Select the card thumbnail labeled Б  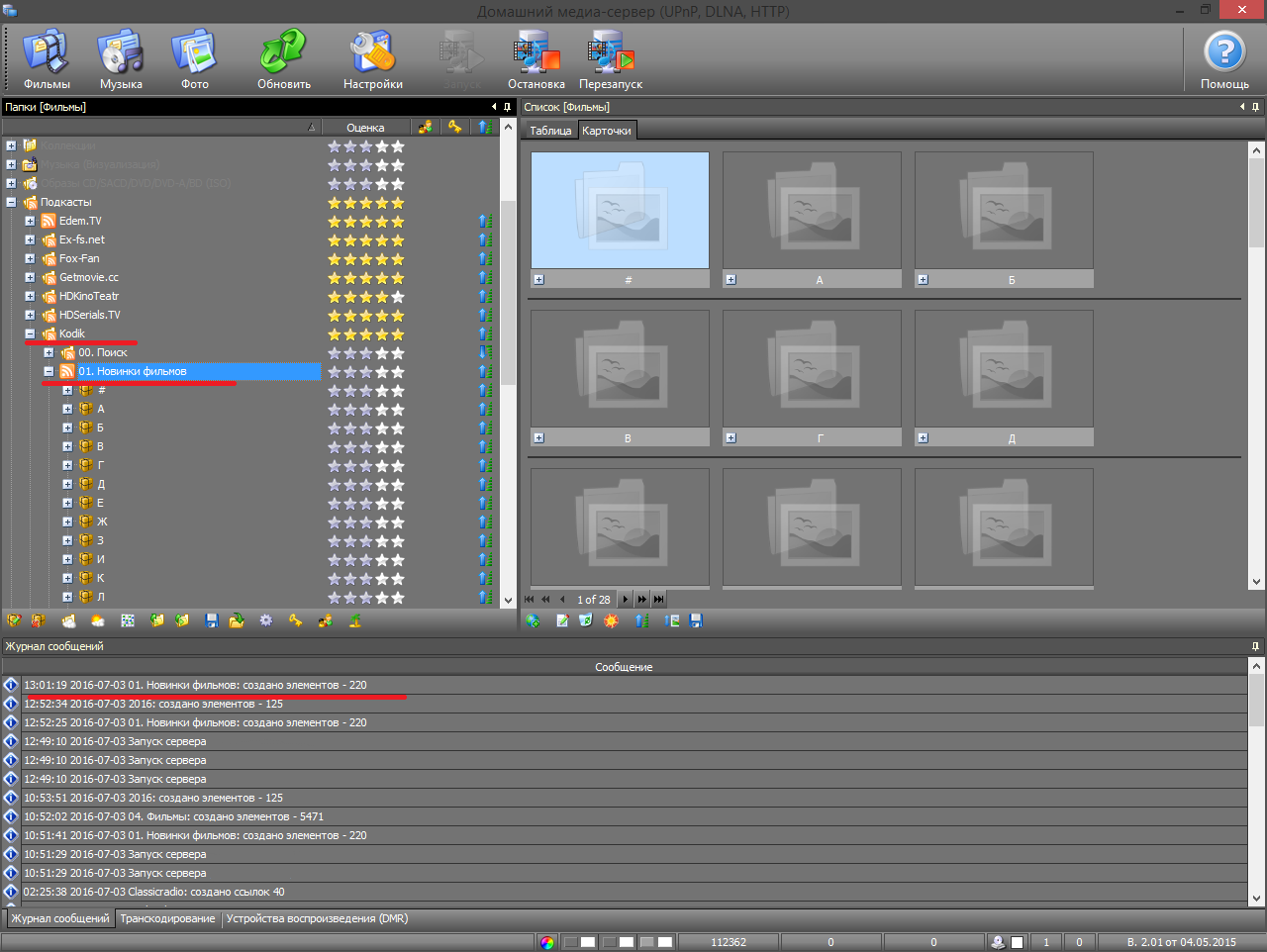1004,210
